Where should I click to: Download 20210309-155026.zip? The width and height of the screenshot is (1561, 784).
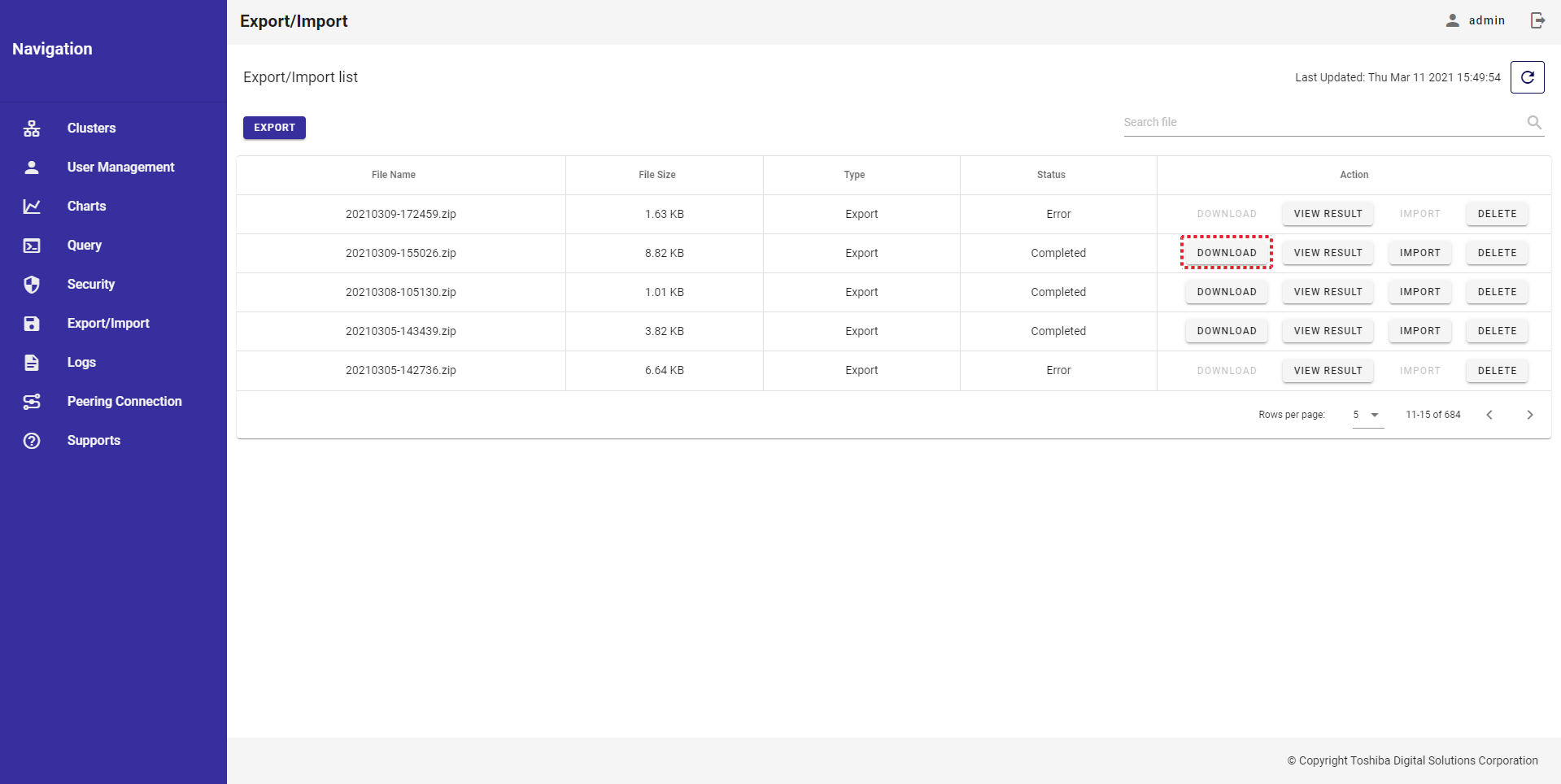[1226, 253]
